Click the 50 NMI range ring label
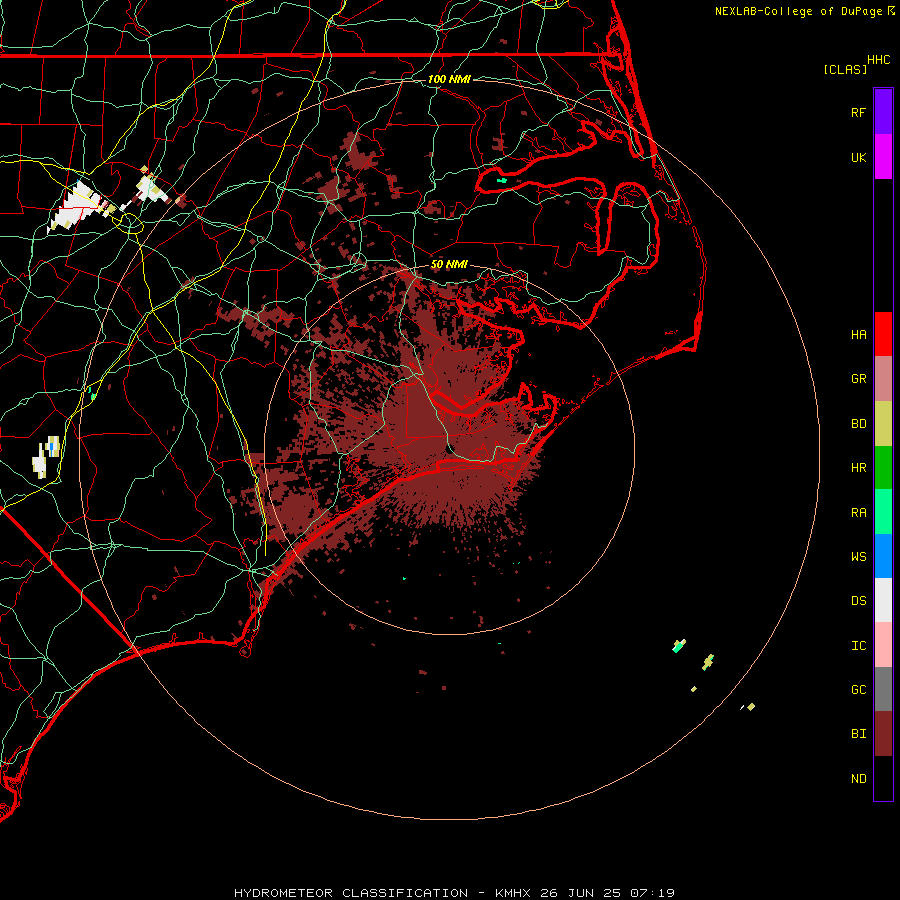The image size is (900, 900). pyautogui.click(x=449, y=264)
